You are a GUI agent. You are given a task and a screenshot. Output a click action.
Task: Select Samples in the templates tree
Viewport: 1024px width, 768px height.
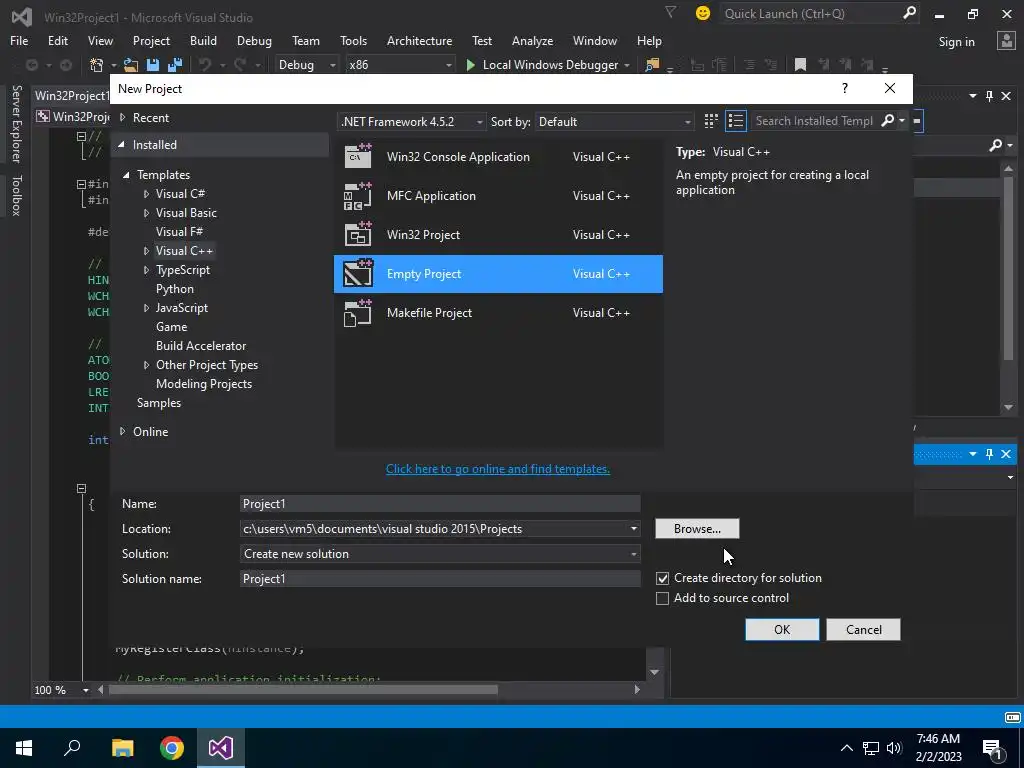coord(159,403)
